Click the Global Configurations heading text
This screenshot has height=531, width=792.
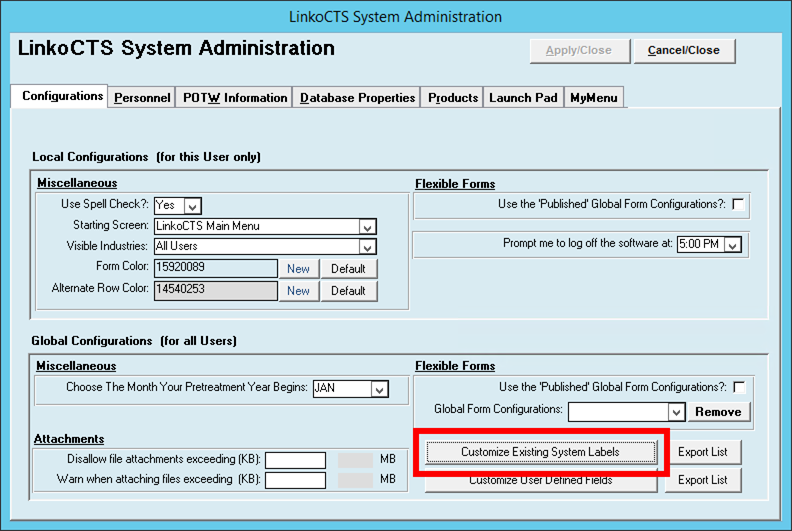click(134, 341)
